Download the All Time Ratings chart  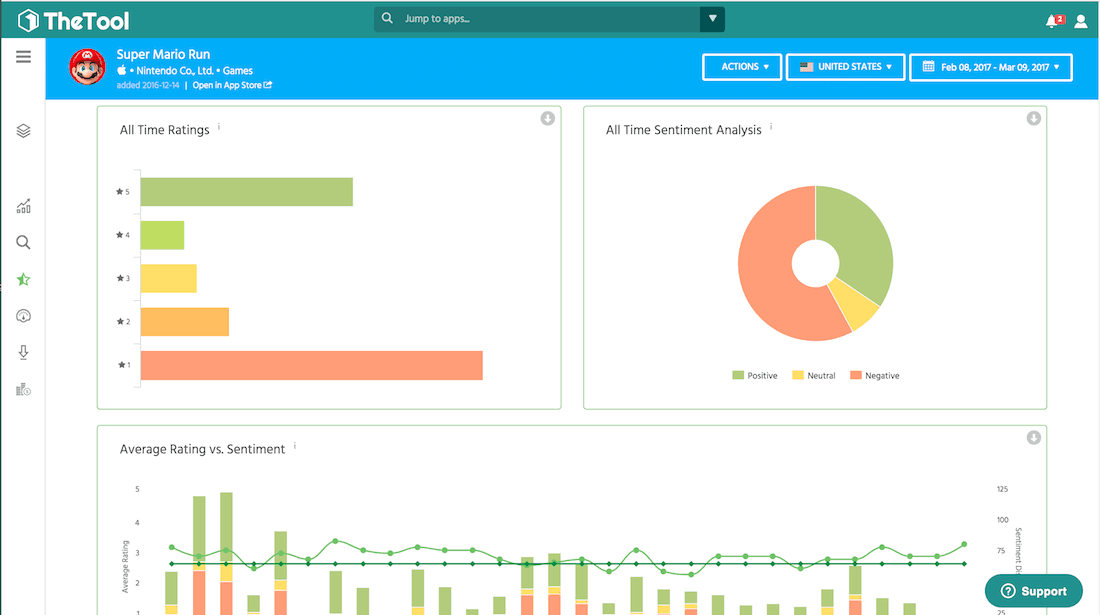tap(547, 119)
